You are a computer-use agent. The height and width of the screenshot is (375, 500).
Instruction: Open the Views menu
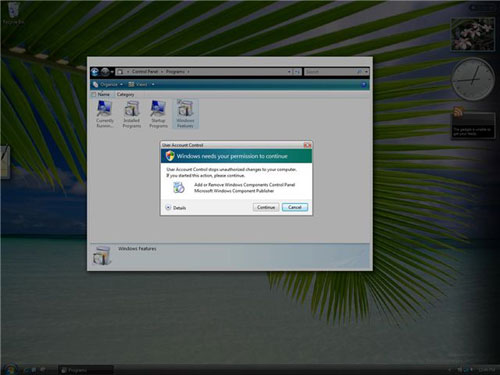138,84
